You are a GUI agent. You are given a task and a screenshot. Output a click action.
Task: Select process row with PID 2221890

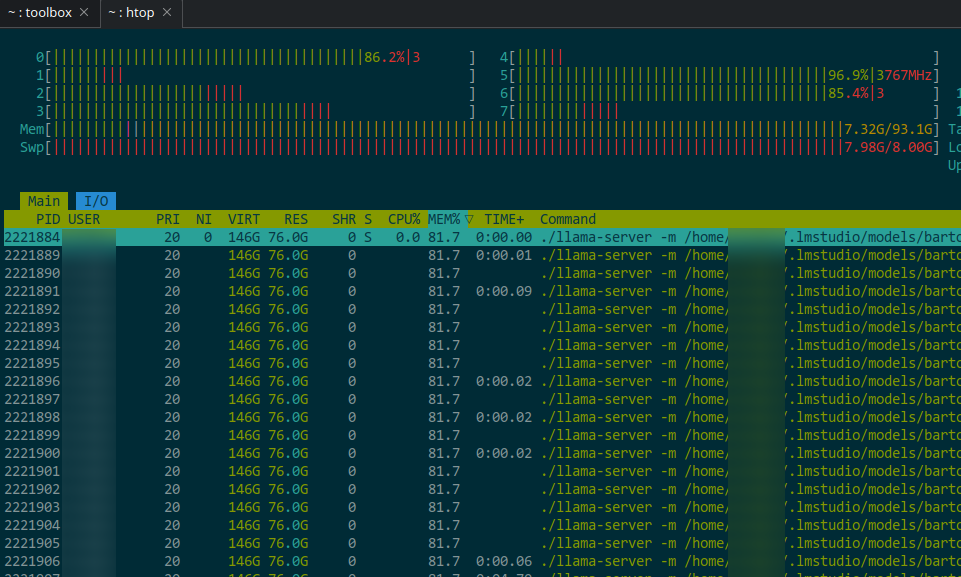[482, 273]
